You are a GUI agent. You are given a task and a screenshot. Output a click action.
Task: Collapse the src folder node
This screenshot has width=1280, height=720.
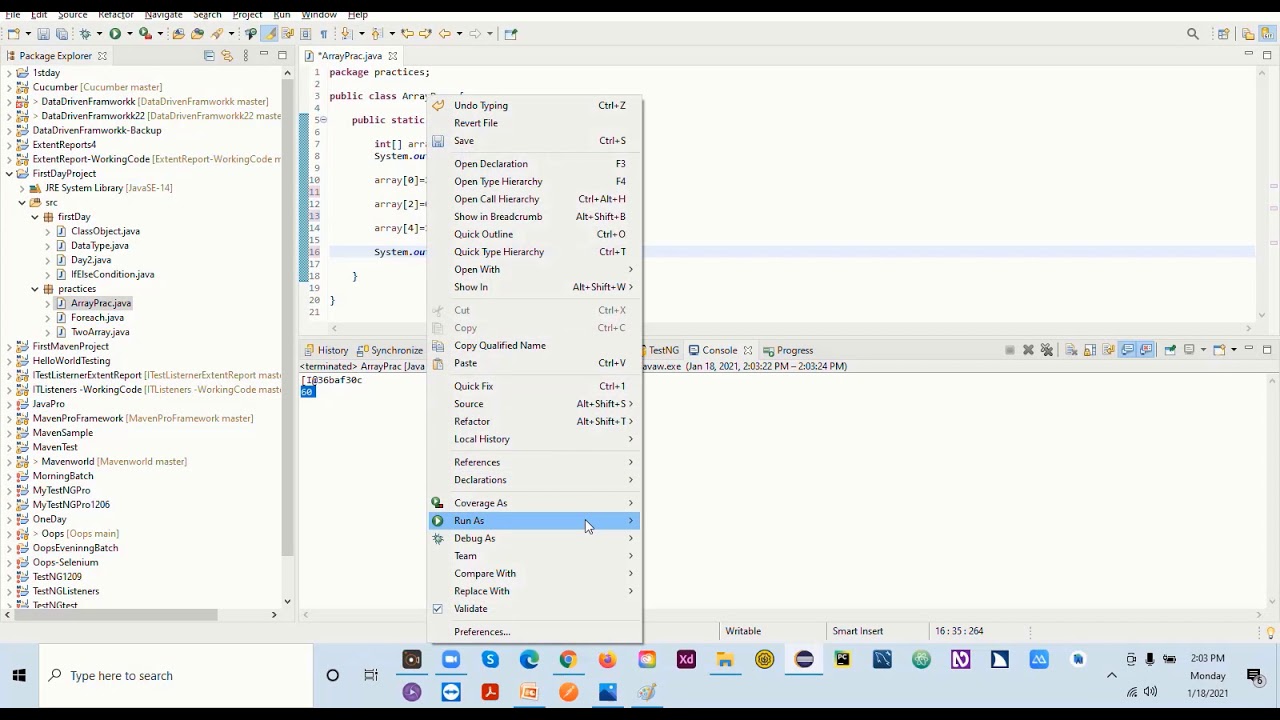[x=22, y=203]
